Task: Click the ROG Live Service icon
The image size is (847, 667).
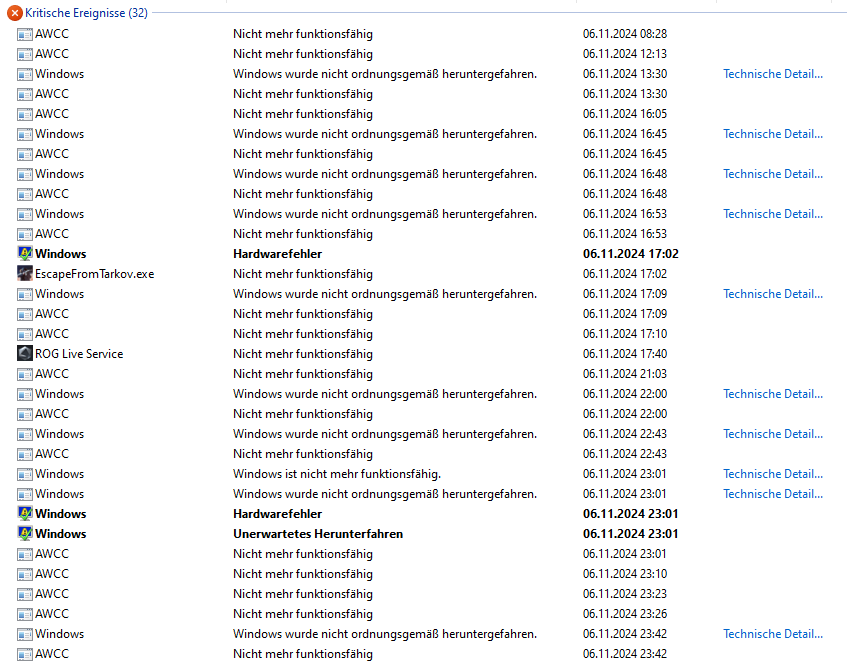Action: click(x=25, y=353)
